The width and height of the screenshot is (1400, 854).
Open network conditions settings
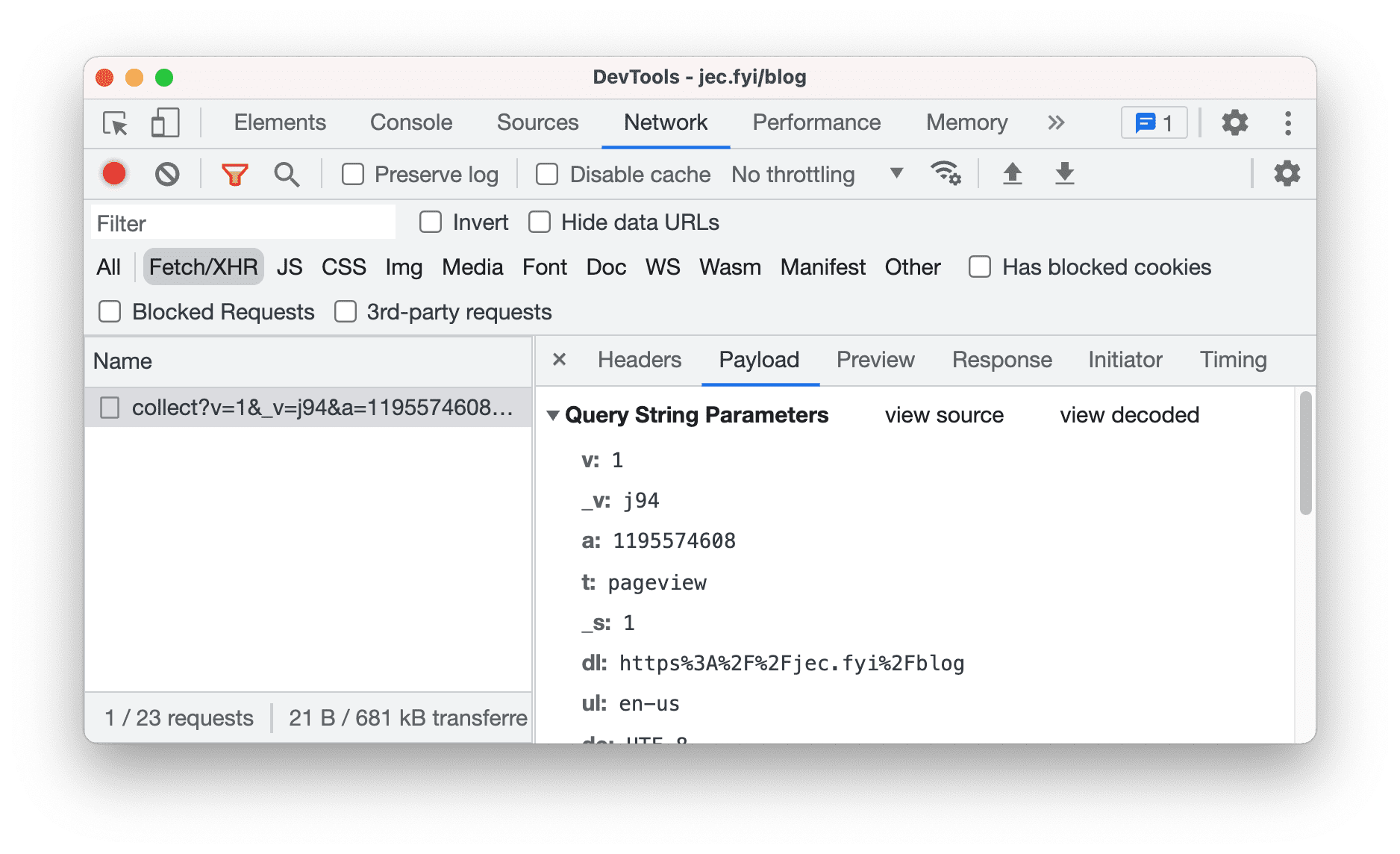coord(946,172)
